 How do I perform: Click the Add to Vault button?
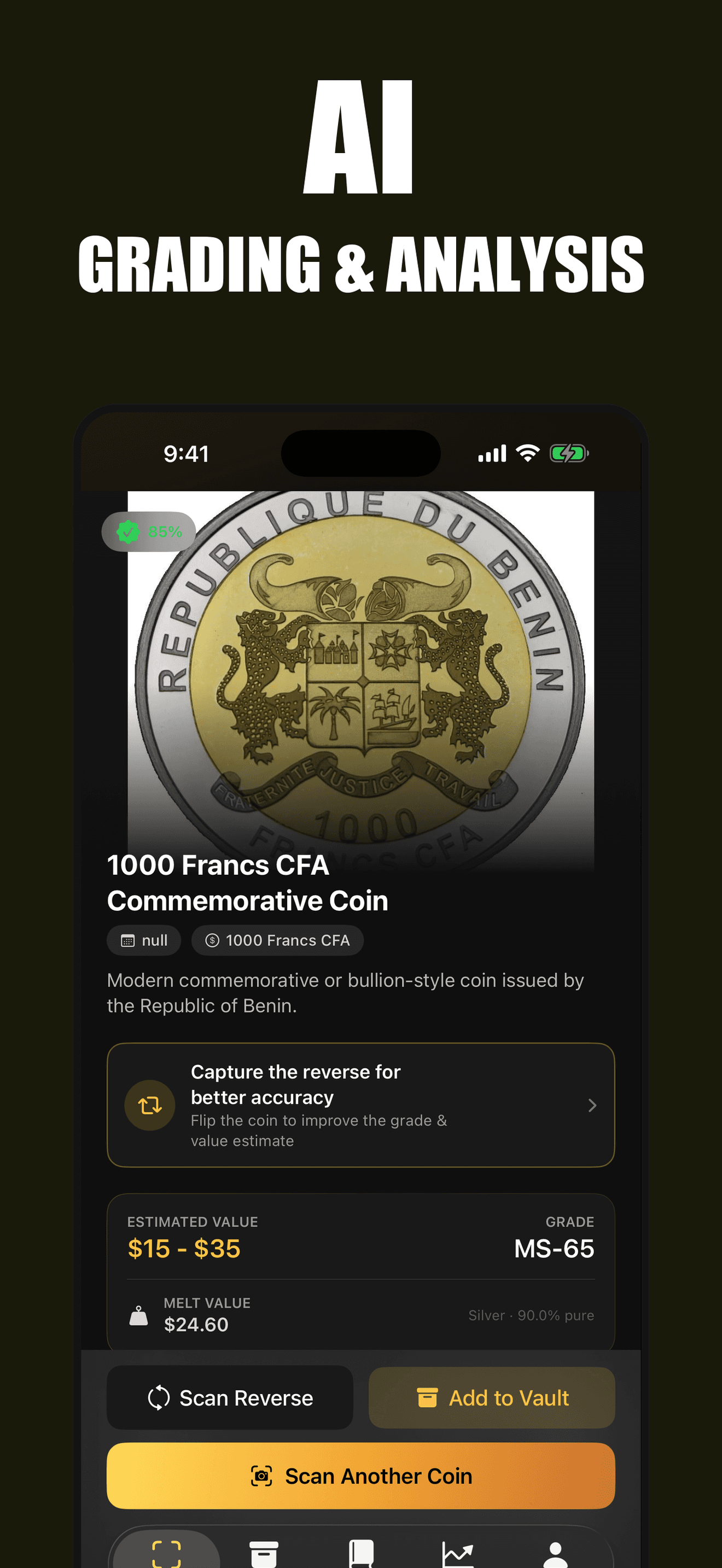(492, 1397)
